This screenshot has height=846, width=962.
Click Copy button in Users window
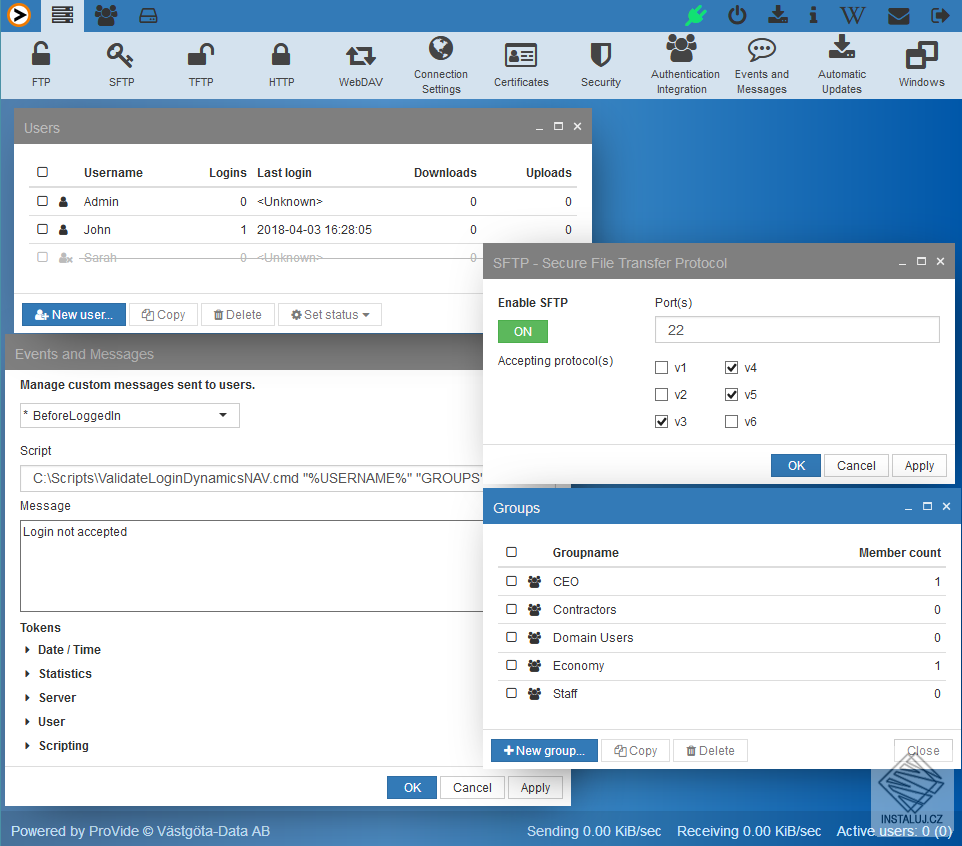tap(163, 314)
